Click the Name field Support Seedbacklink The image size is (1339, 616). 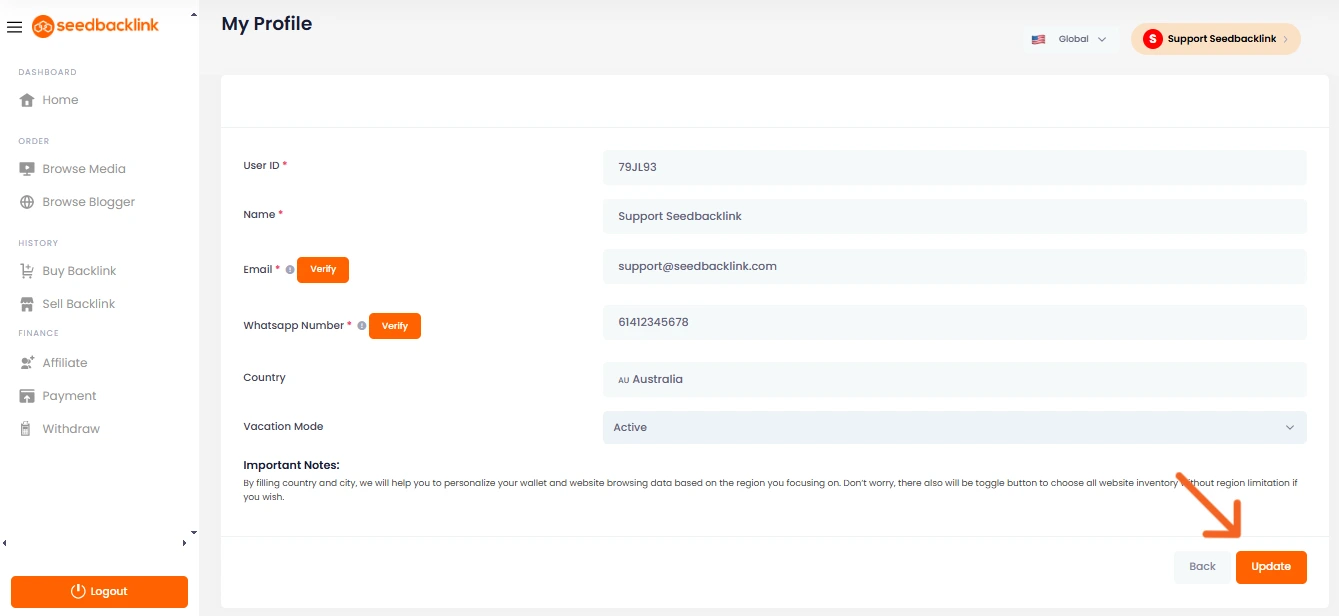[954, 216]
